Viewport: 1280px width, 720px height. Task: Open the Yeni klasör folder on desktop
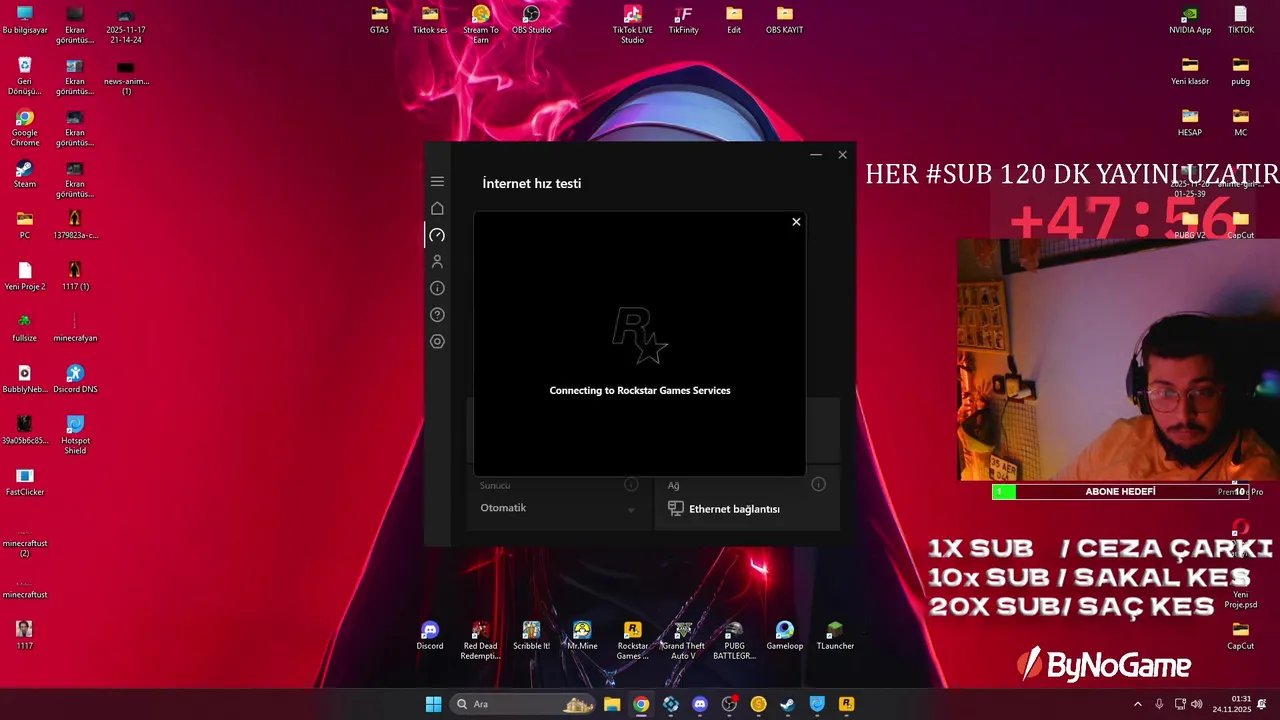(x=1190, y=71)
